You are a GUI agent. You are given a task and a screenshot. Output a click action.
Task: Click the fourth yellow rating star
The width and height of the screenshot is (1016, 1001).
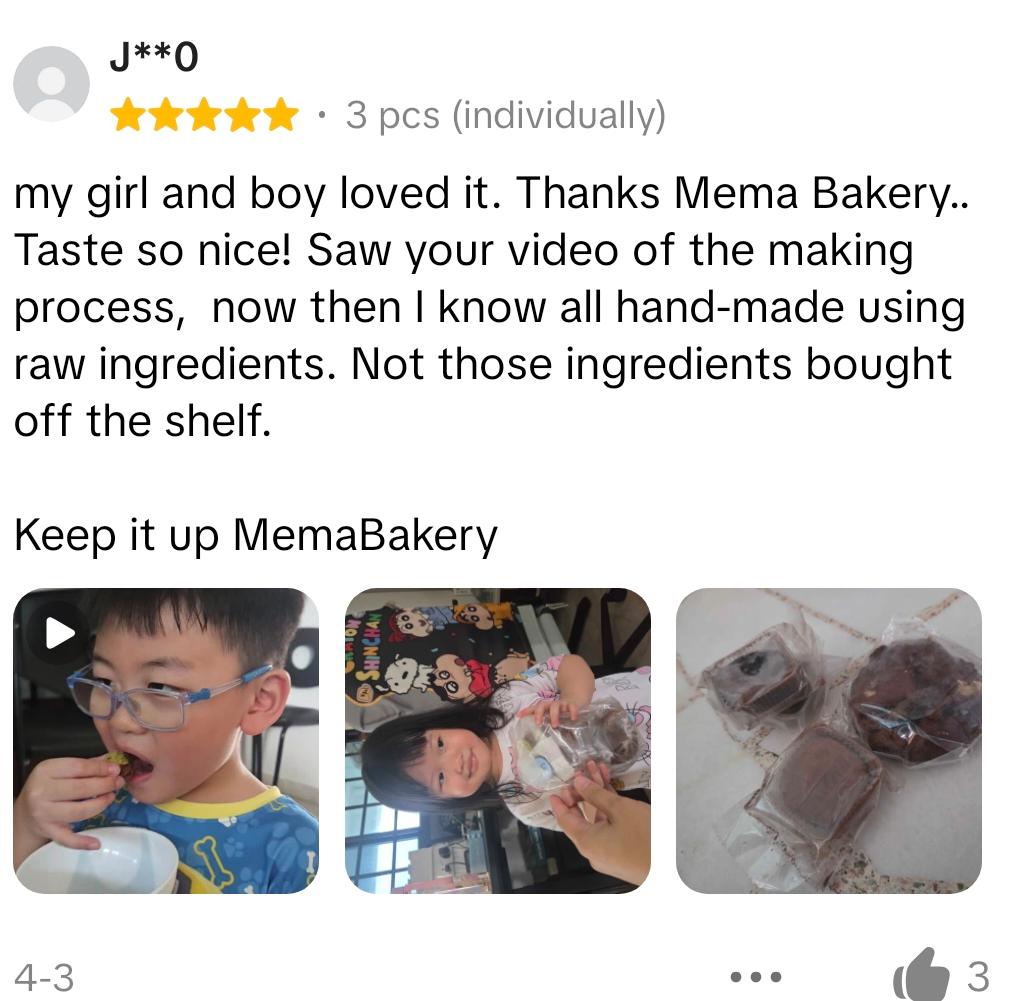[242, 115]
